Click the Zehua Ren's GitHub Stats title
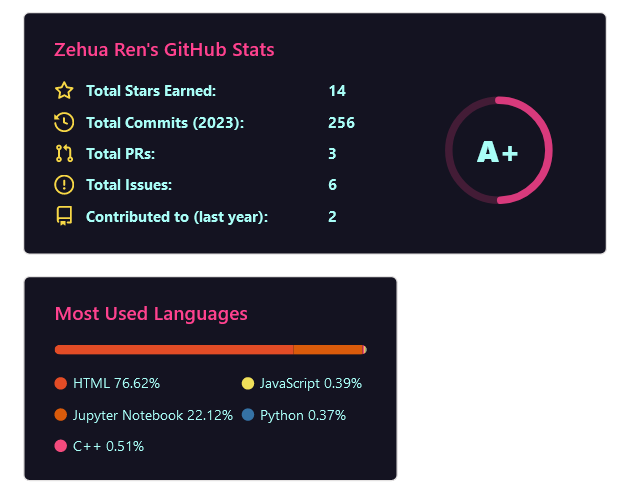Screen dimensions: 637x498 pyautogui.click(x=164, y=49)
